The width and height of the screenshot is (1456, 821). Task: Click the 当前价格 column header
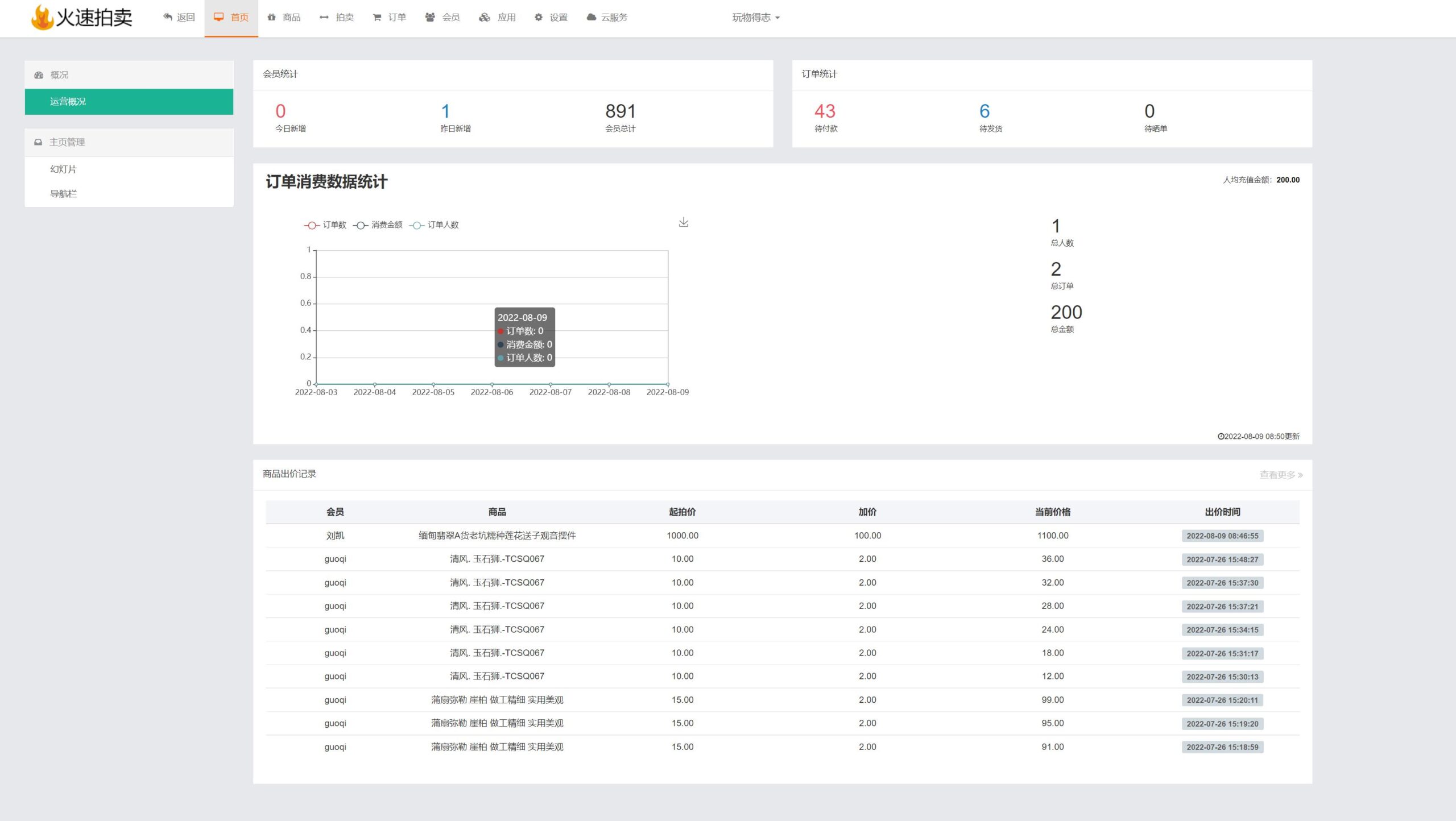pos(1053,512)
